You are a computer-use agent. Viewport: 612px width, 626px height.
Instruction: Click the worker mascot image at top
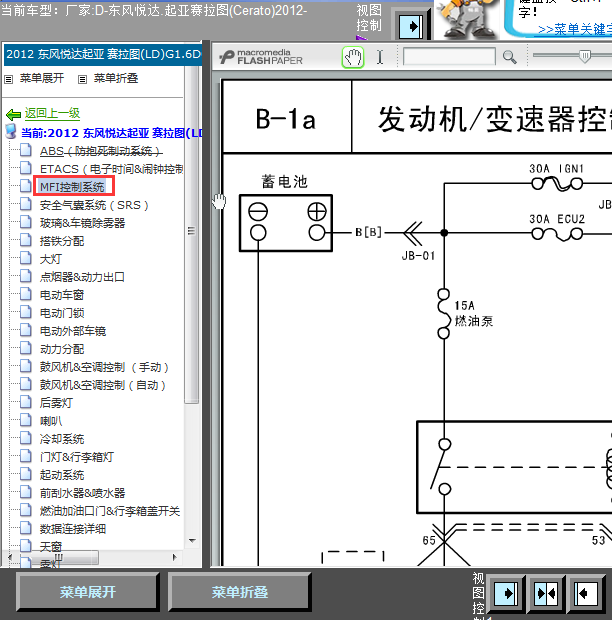click(x=465, y=19)
